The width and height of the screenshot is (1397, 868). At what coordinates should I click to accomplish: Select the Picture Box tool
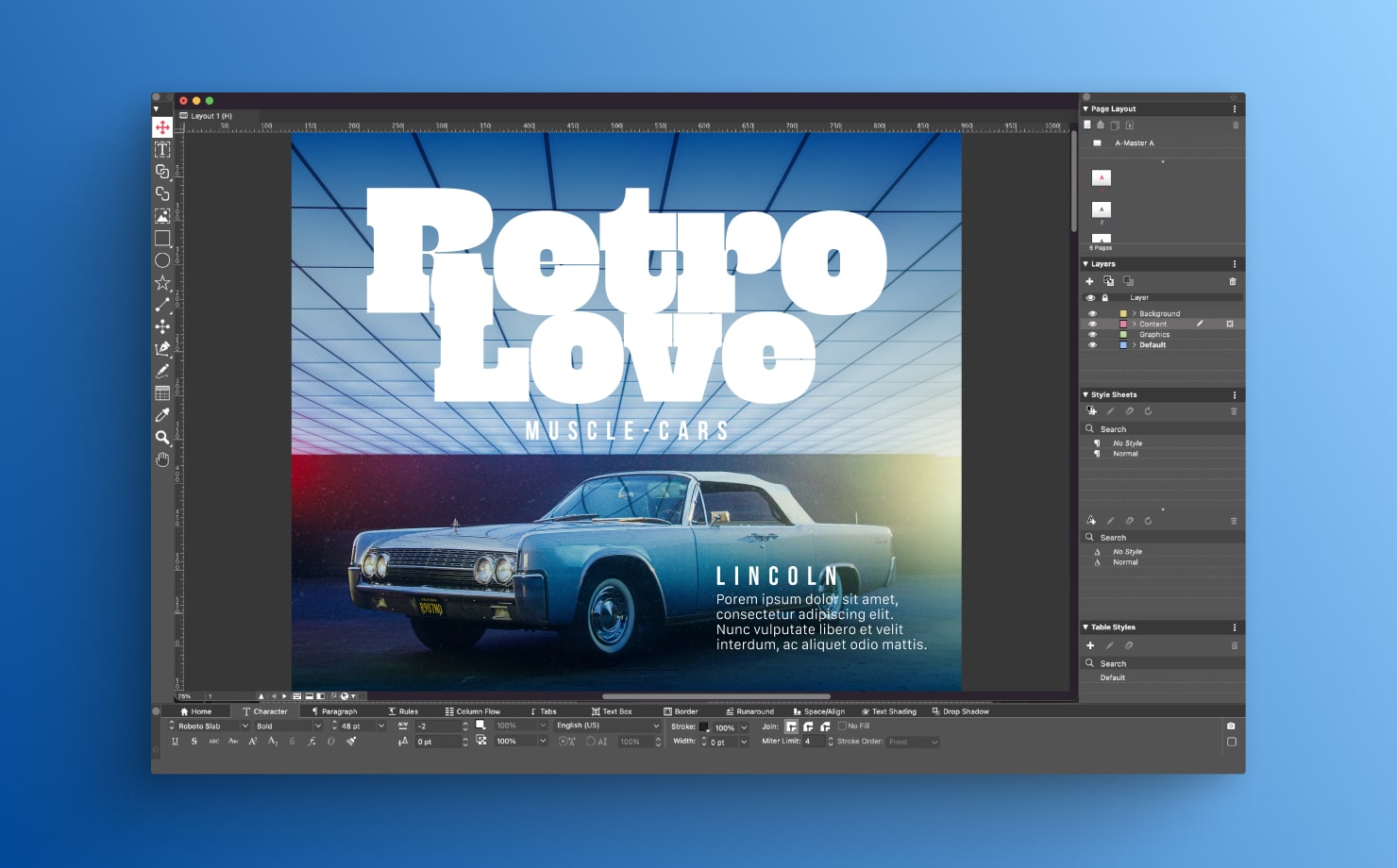[x=162, y=215]
